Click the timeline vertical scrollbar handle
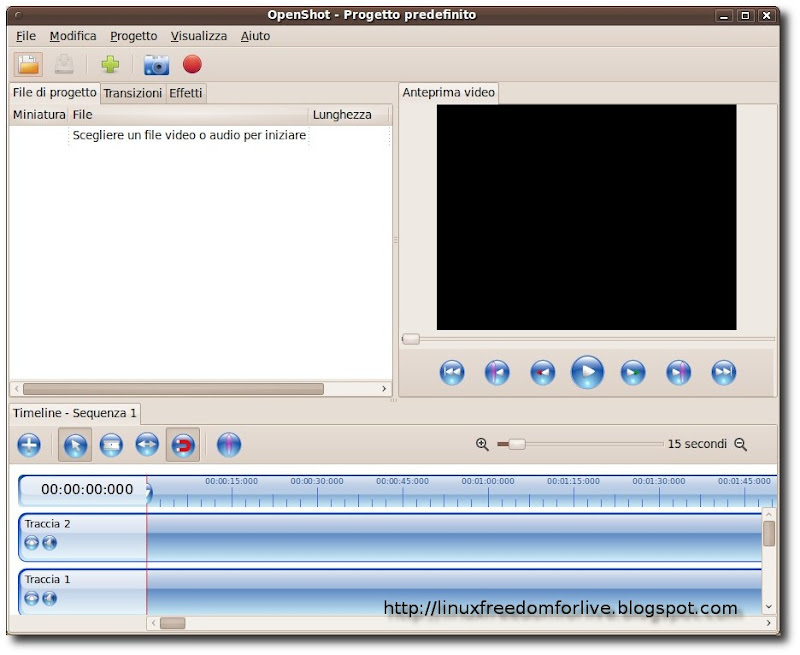800x655 pixels. [x=768, y=534]
